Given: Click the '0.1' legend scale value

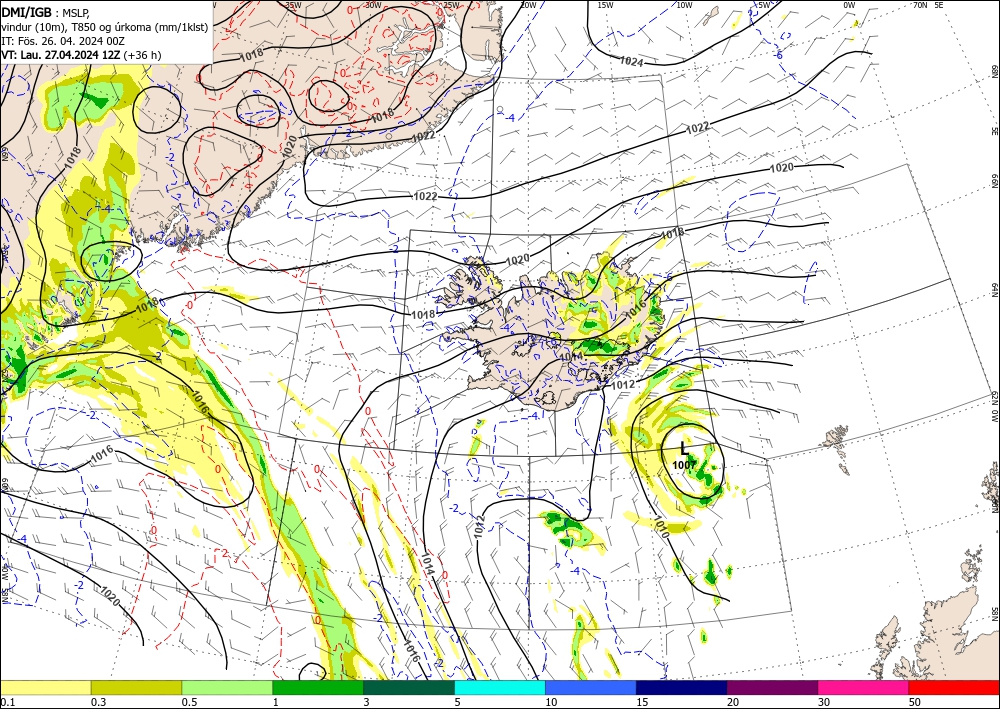Looking at the screenshot, I should 6,702.
